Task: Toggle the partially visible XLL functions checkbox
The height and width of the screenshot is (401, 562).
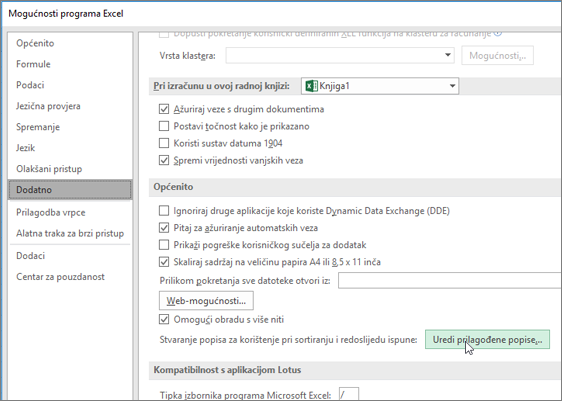Action: [x=164, y=34]
